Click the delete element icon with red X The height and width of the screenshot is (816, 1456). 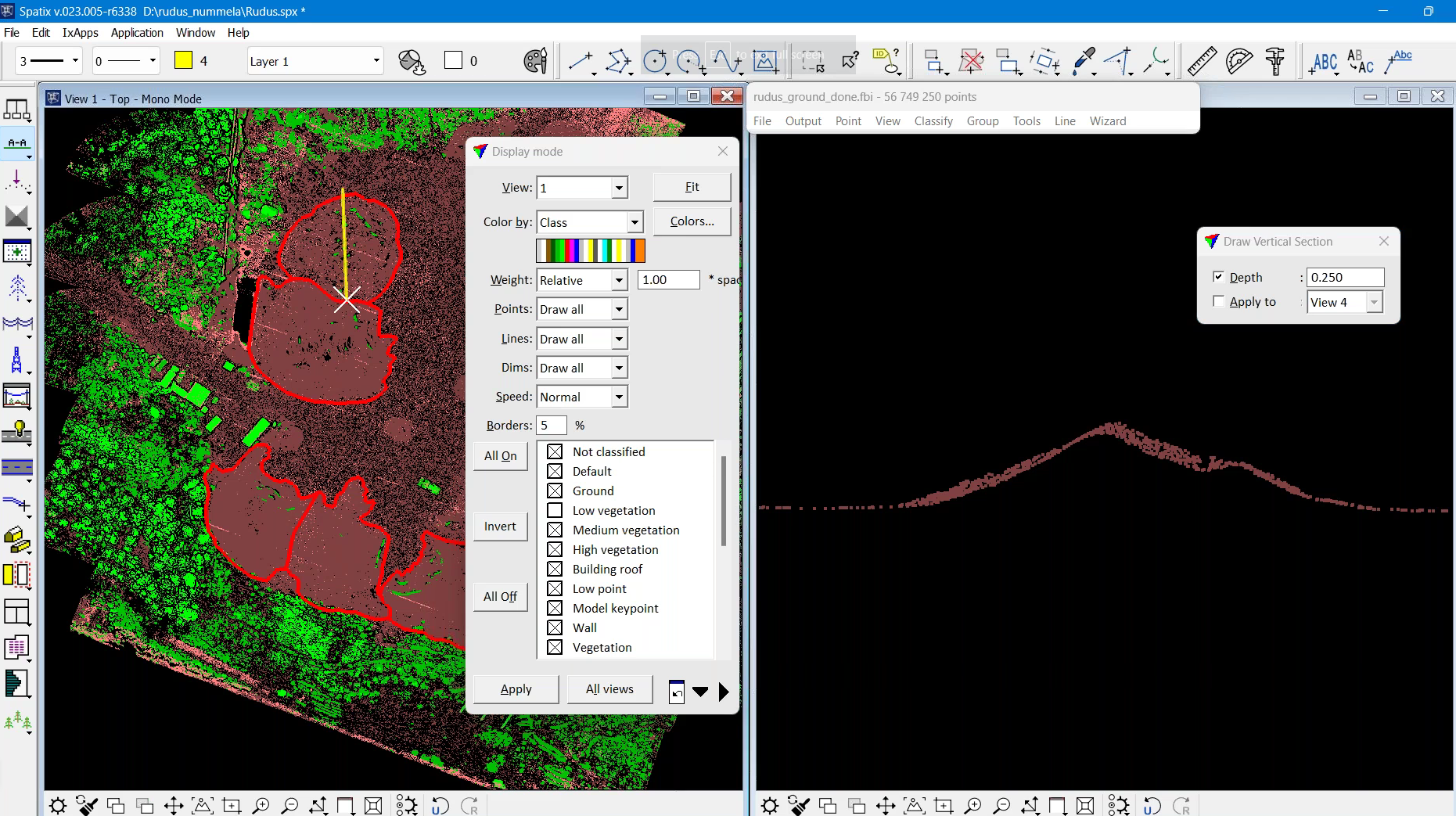[971, 61]
